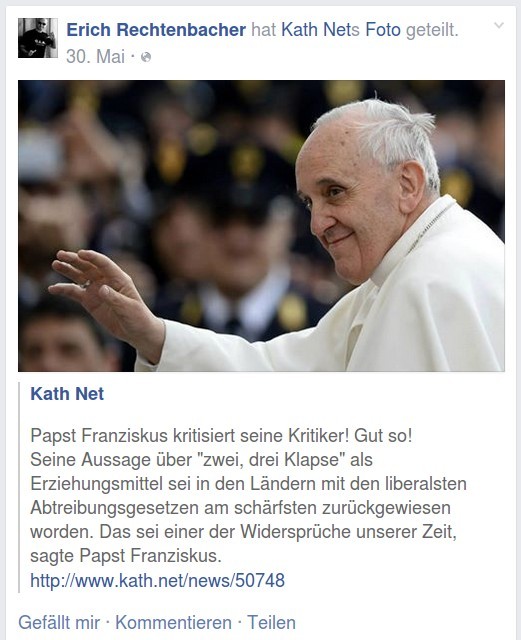Open Kath Net link in post header

click(316, 30)
